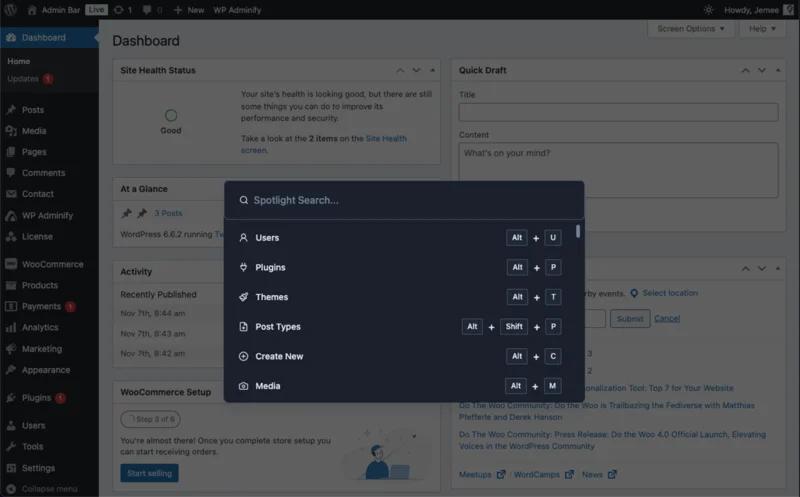Image resolution: width=800 pixels, height=497 pixels.
Task: Click the WordPress logo in admin bar
Action: coord(10,10)
